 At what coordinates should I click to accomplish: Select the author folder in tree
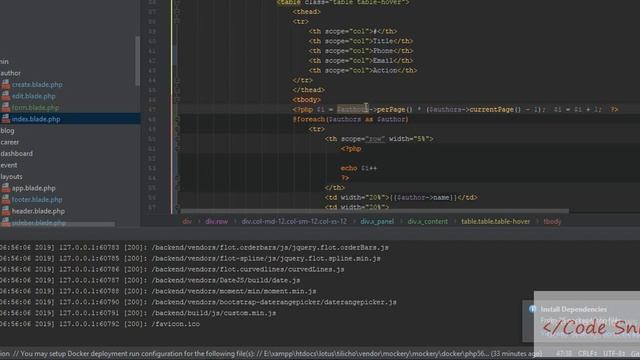click(x=11, y=73)
